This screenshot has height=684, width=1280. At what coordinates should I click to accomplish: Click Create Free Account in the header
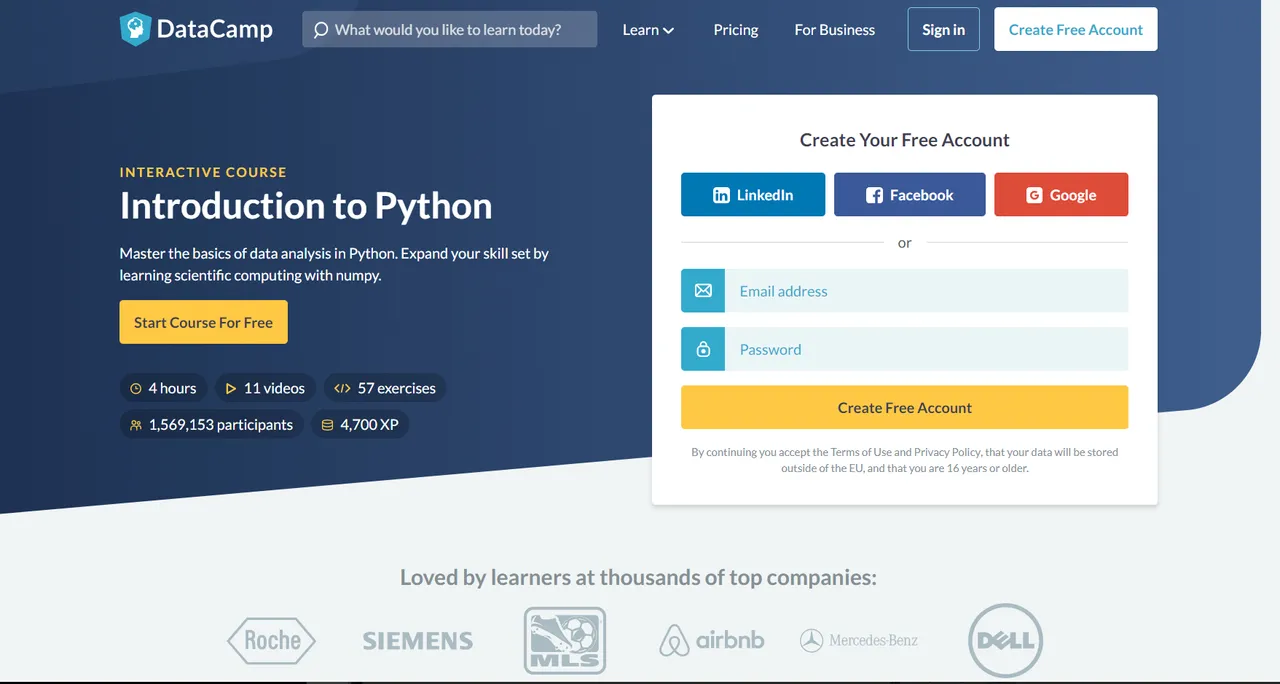coord(1076,29)
